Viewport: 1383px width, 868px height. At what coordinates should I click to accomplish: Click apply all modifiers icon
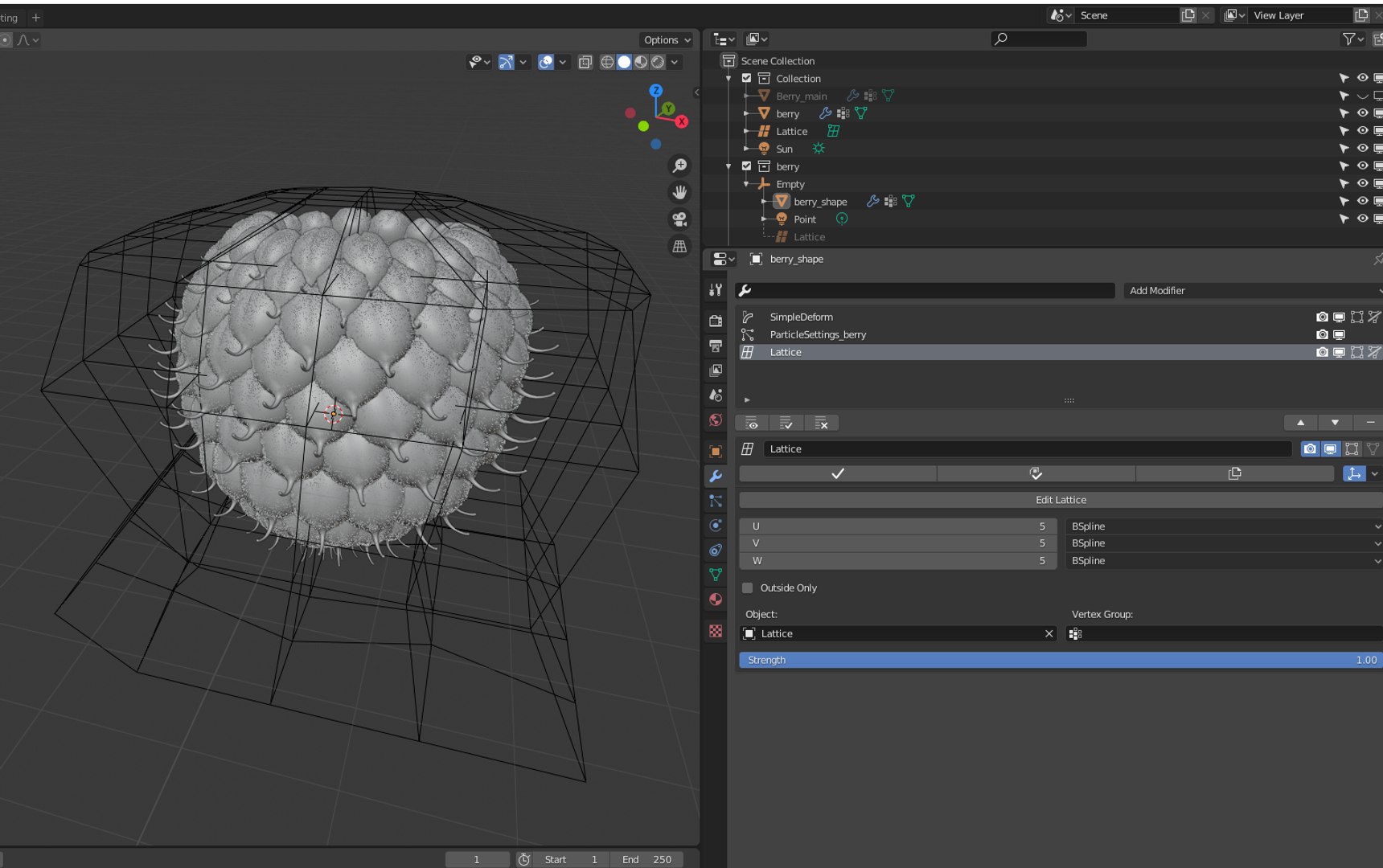[x=786, y=423]
